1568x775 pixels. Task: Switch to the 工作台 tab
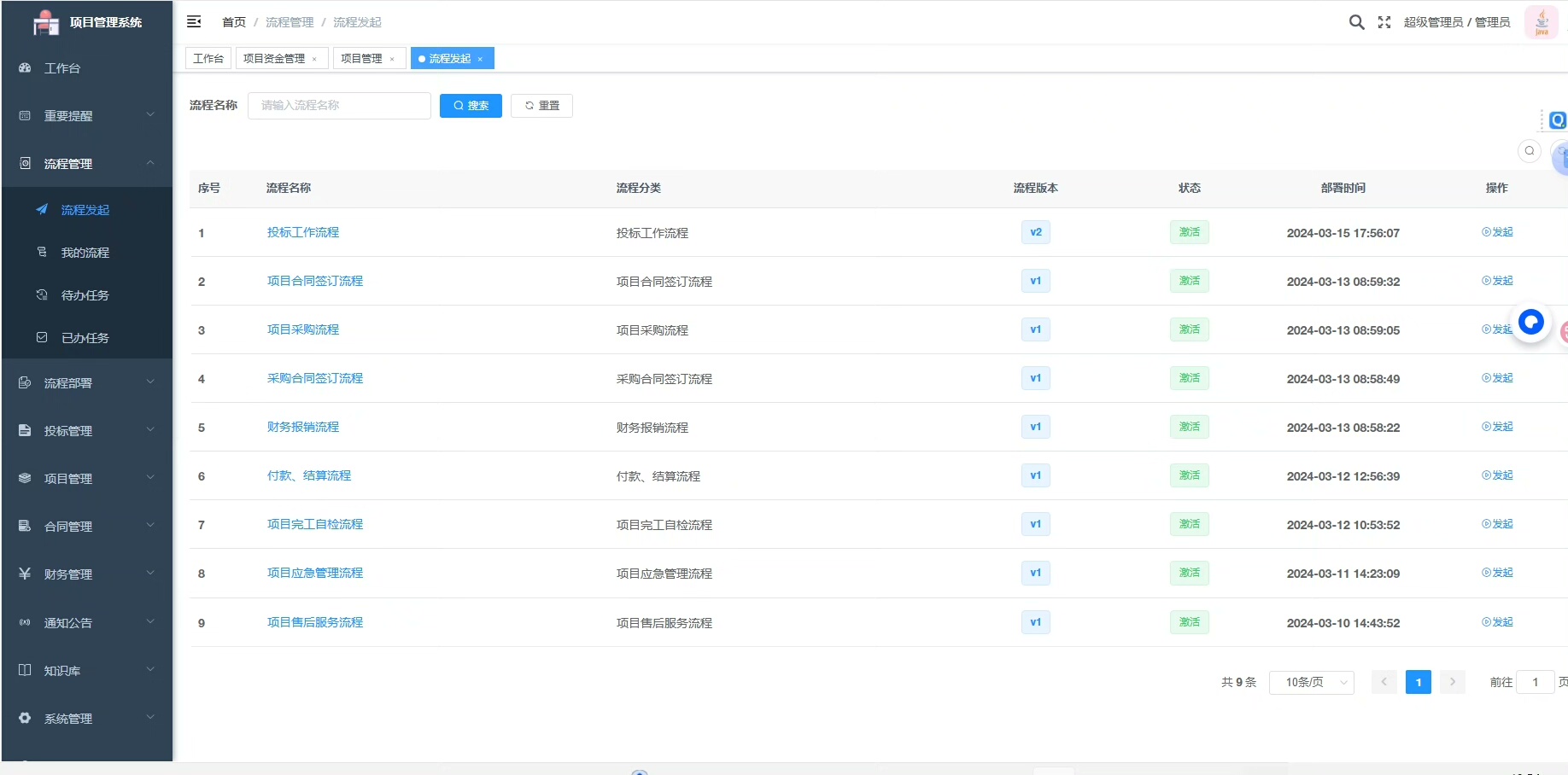point(208,59)
